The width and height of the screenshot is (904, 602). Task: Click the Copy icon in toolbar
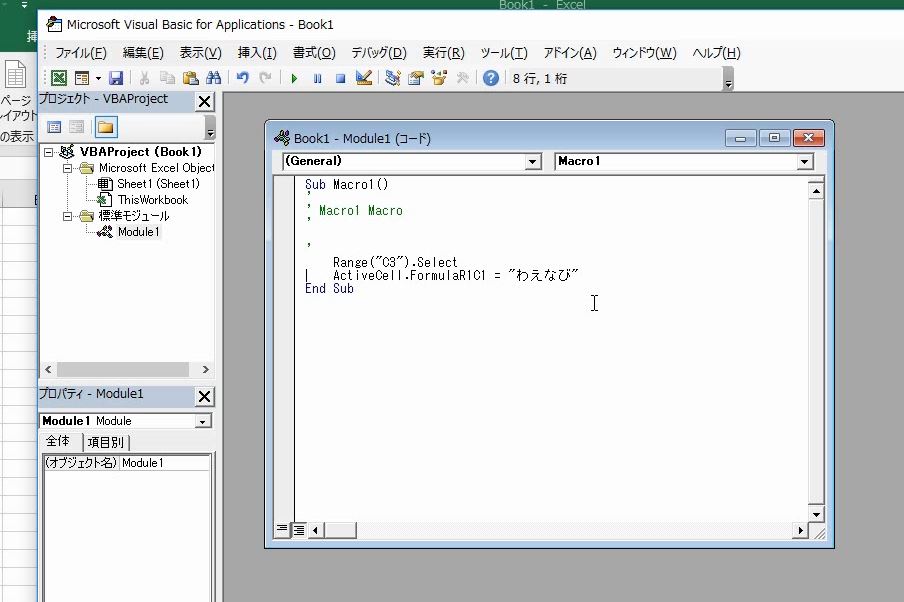click(168, 78)
